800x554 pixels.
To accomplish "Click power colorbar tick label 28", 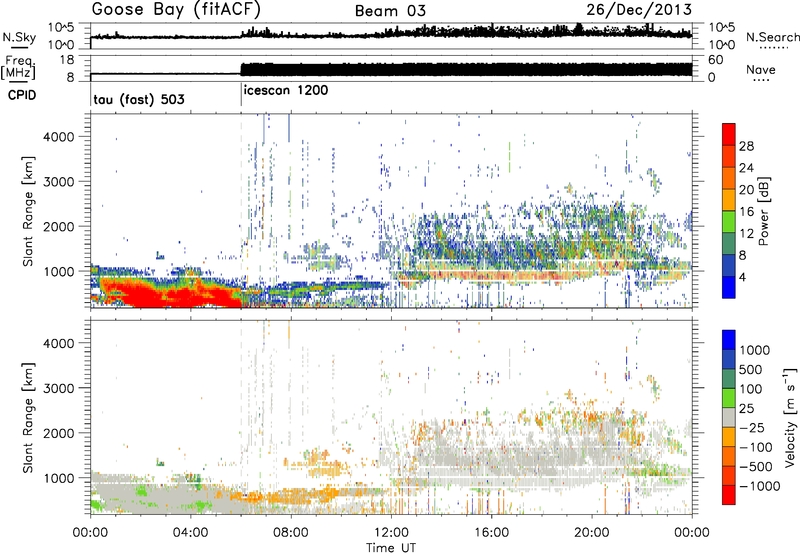I will 746,146.
